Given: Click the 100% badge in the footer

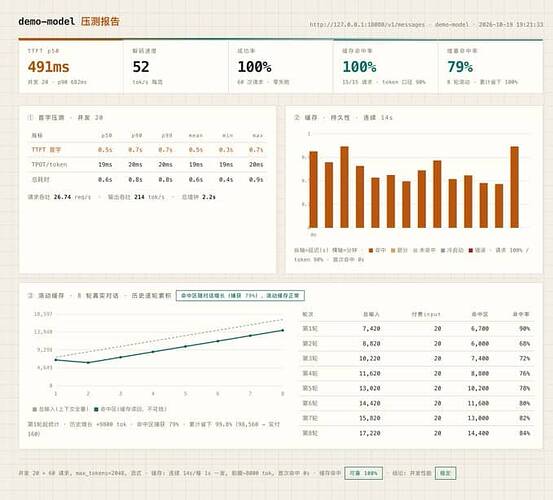Looking at the screenshot, I should click(363, 473).
